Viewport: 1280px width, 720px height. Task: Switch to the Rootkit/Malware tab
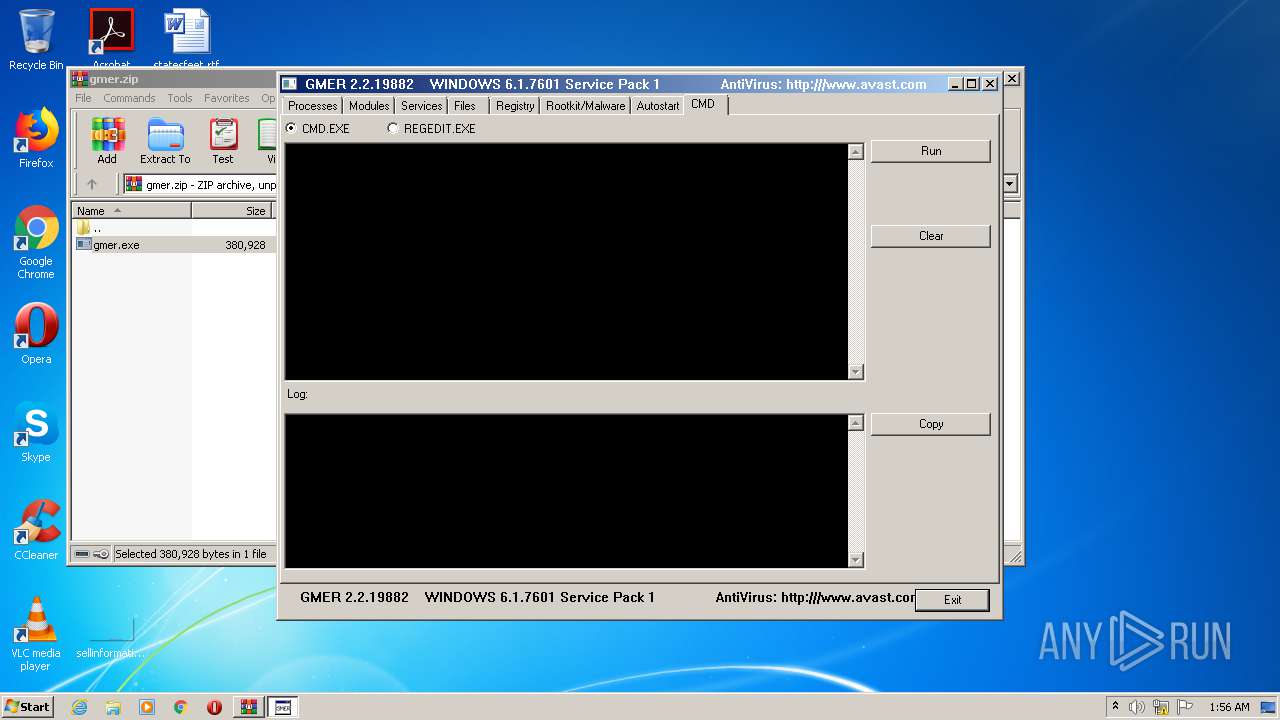click(x=585, y=106)
